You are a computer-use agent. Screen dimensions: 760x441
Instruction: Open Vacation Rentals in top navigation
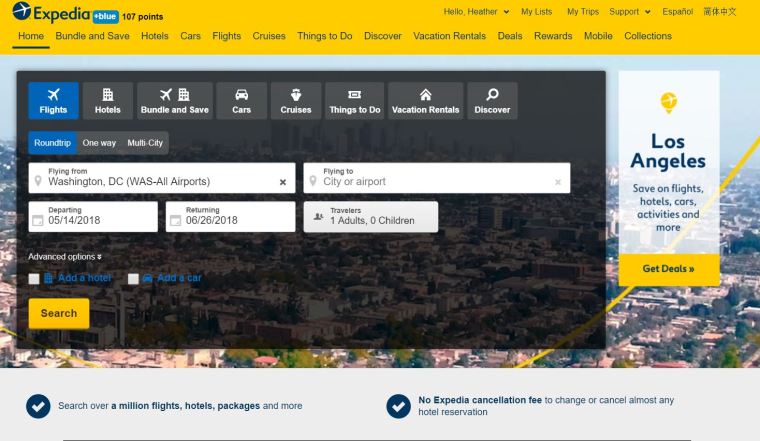click(449, 36)
